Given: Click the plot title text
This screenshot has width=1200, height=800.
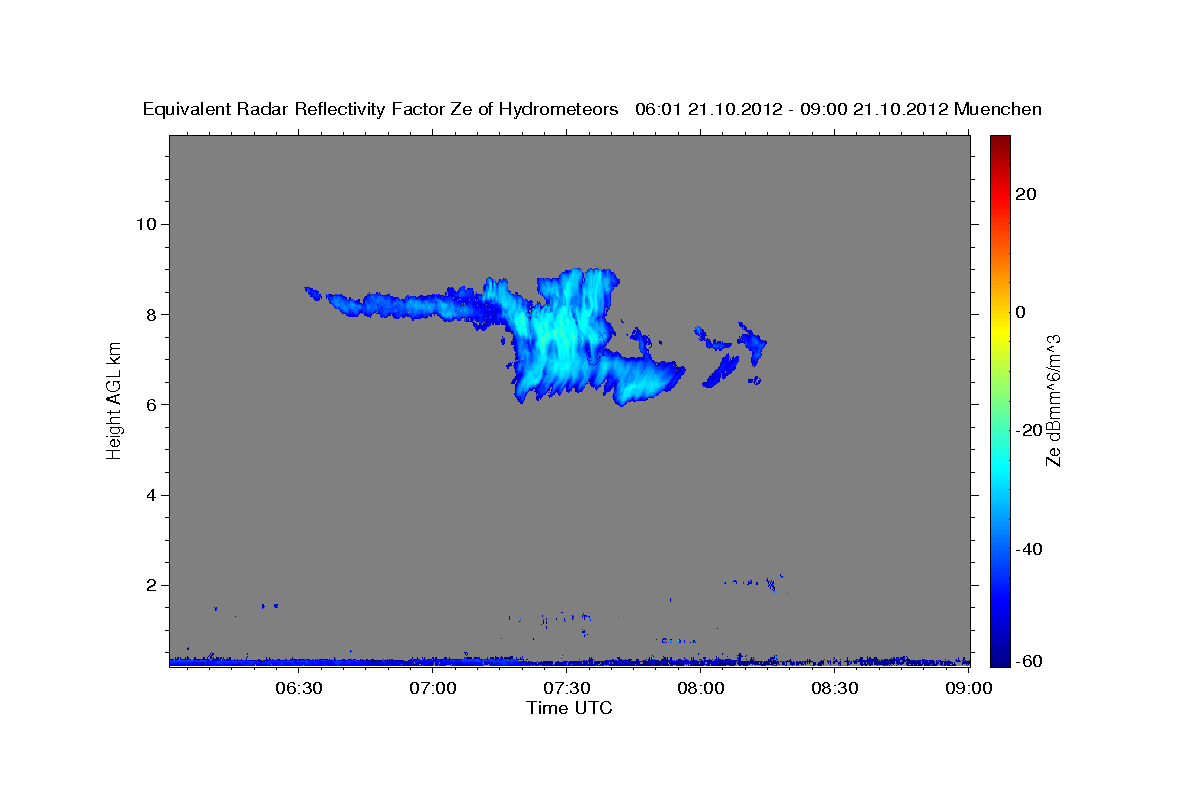Looking at the screenshot, I should (x=592, y=110).
